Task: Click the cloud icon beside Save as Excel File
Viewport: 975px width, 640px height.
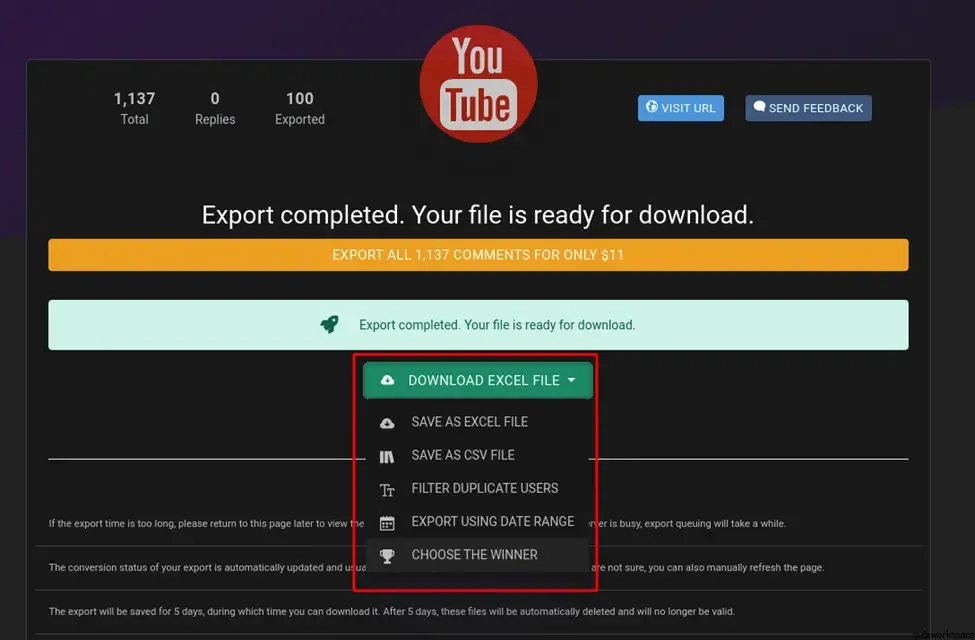Action: point(387,423)
